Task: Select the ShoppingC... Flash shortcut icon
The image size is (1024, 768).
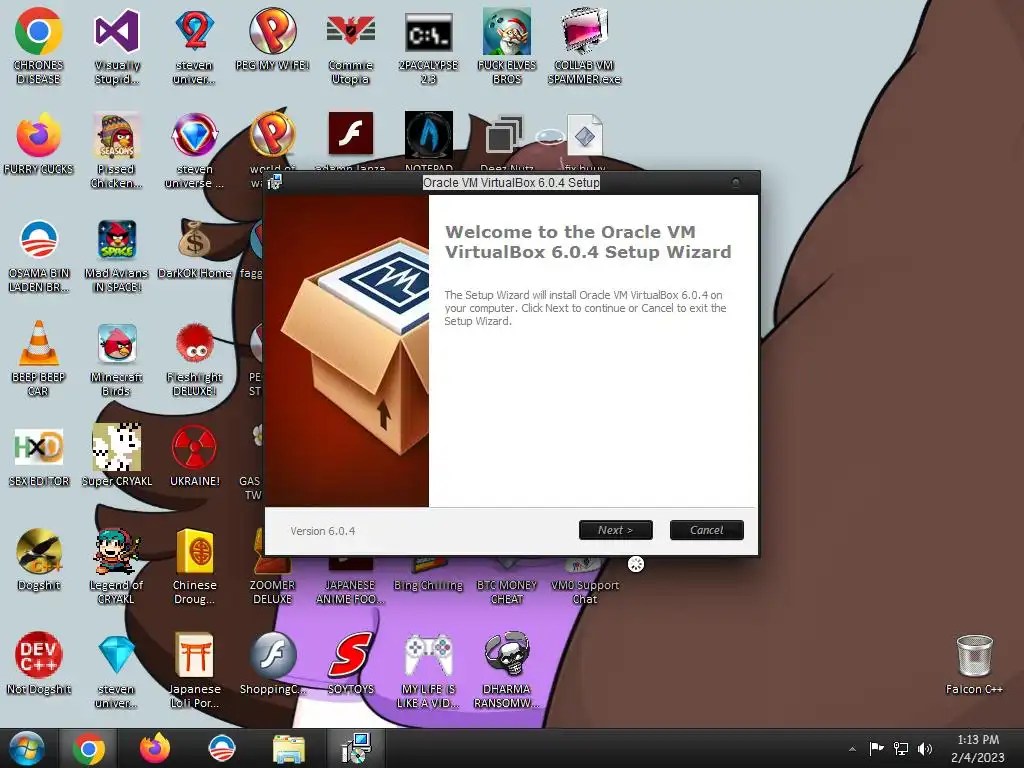Action: [272, 664]
